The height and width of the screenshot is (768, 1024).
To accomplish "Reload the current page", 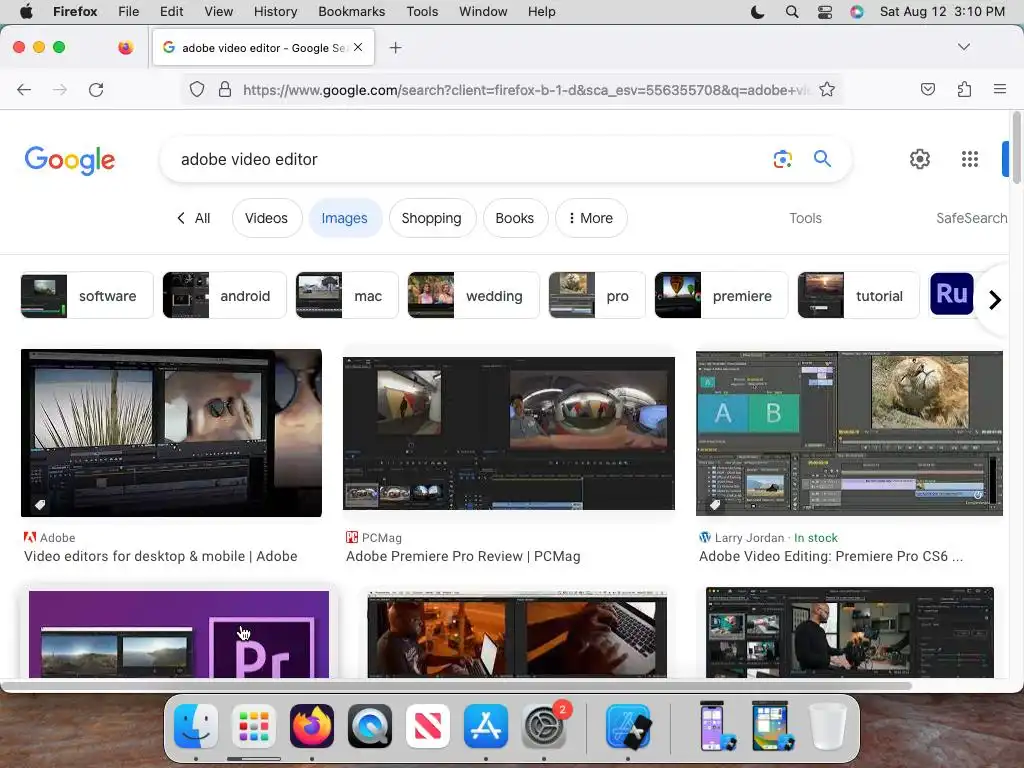I will (x=96, y=89).
